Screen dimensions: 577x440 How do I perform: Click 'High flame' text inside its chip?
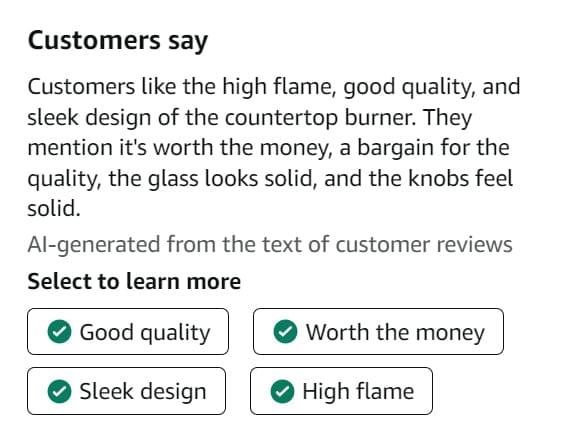358,391
